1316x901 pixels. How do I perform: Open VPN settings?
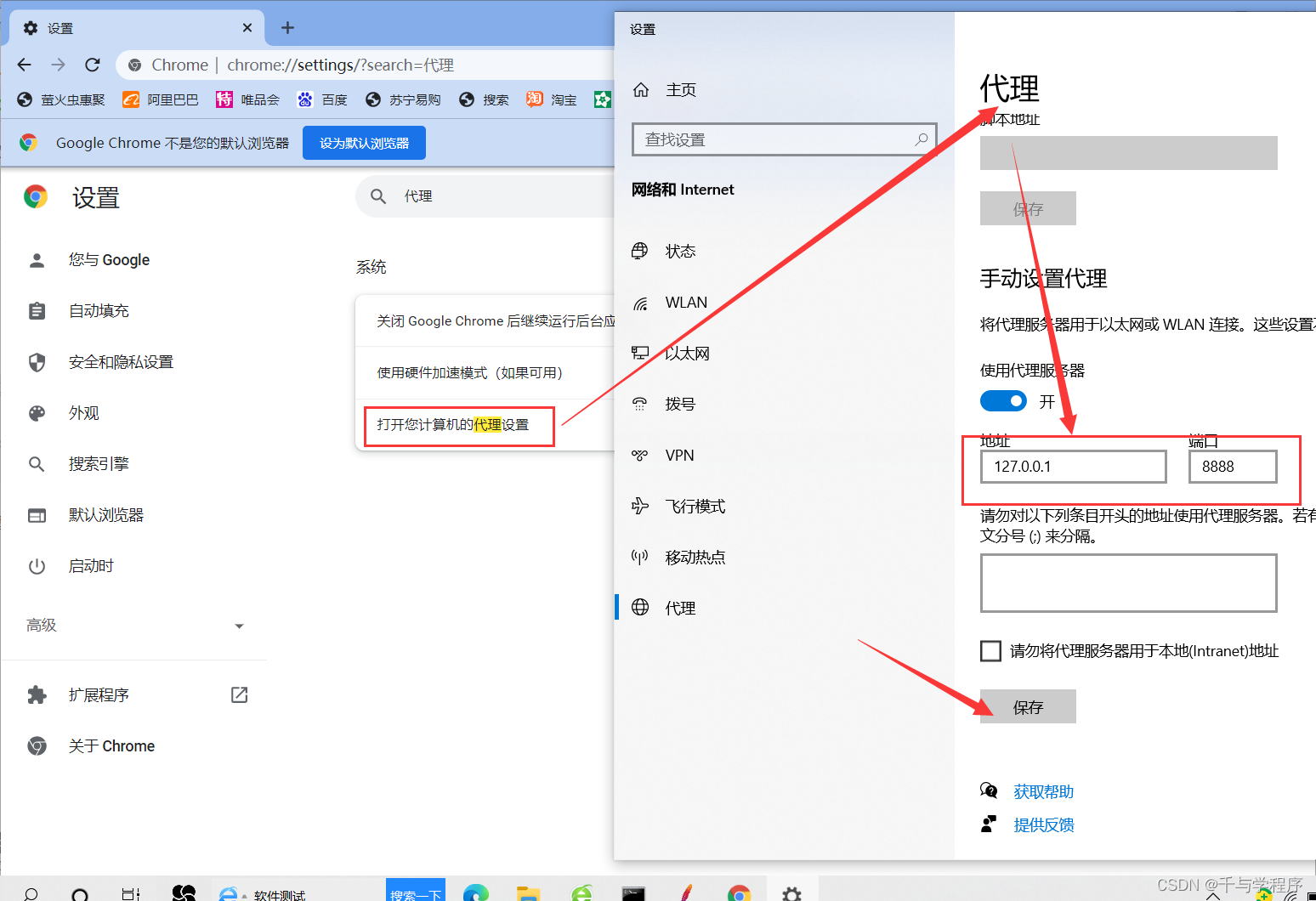(678, 455)
